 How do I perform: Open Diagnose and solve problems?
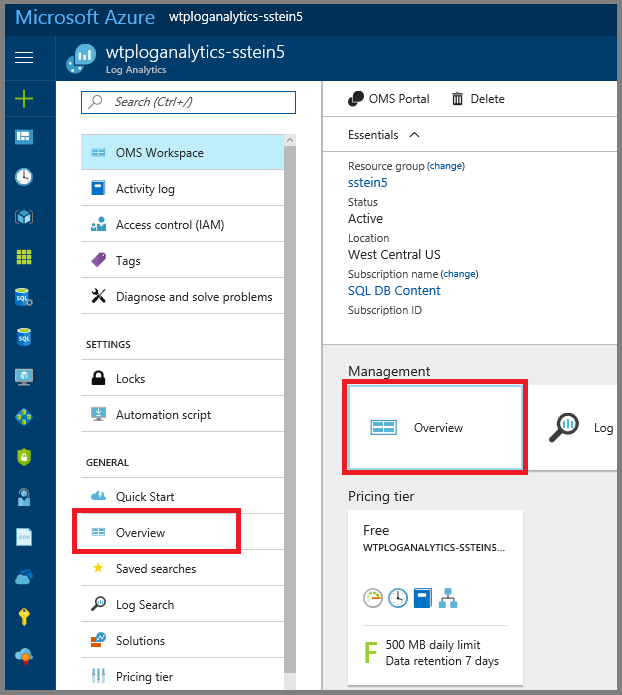[x=182, y=297]
